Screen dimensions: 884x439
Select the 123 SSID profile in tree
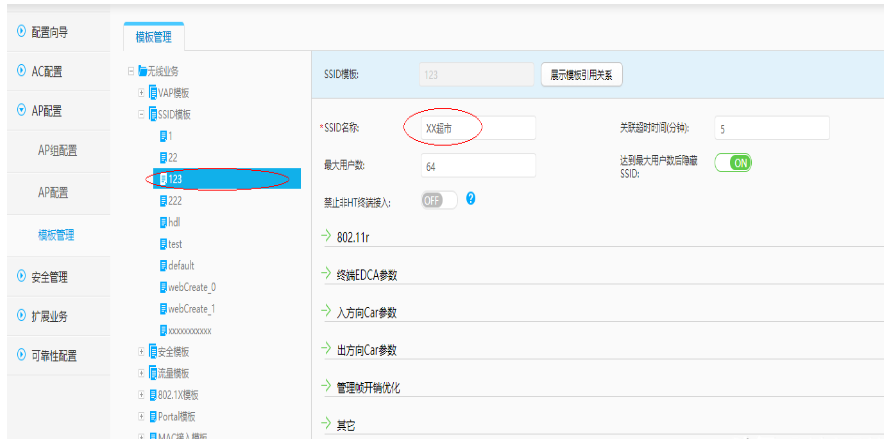[x=227, y=179]
